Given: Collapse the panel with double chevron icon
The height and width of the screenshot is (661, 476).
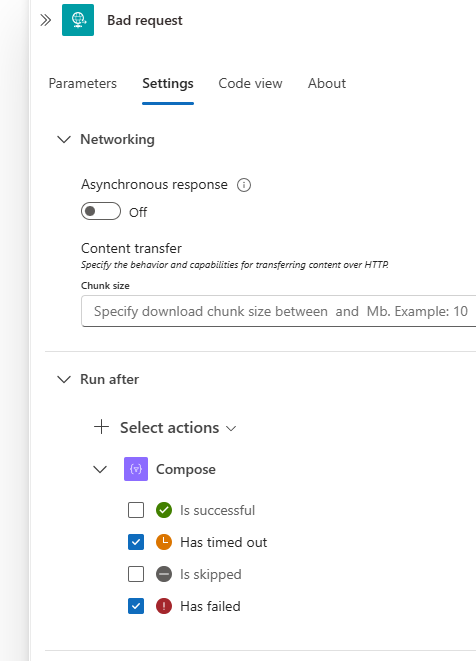Looking at the screenshot, I should (46, 20).
